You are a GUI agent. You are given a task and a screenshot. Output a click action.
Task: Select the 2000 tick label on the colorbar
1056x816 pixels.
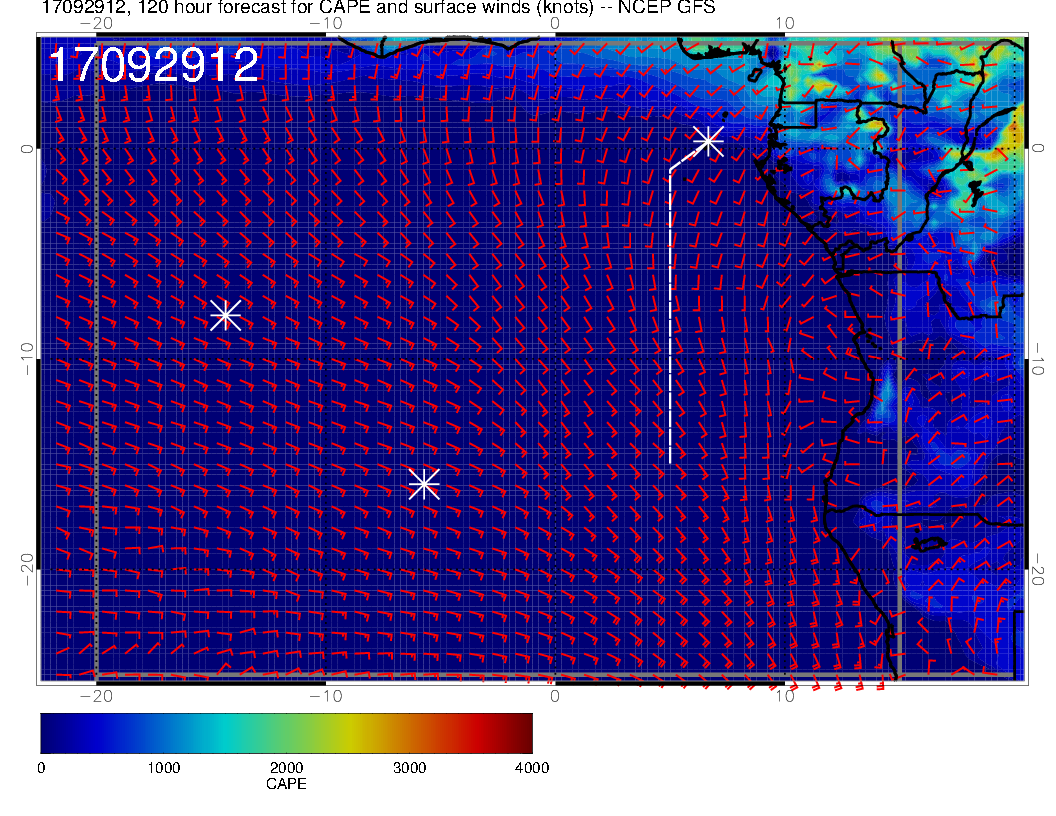pyautogui.click(x=286, y=768)
